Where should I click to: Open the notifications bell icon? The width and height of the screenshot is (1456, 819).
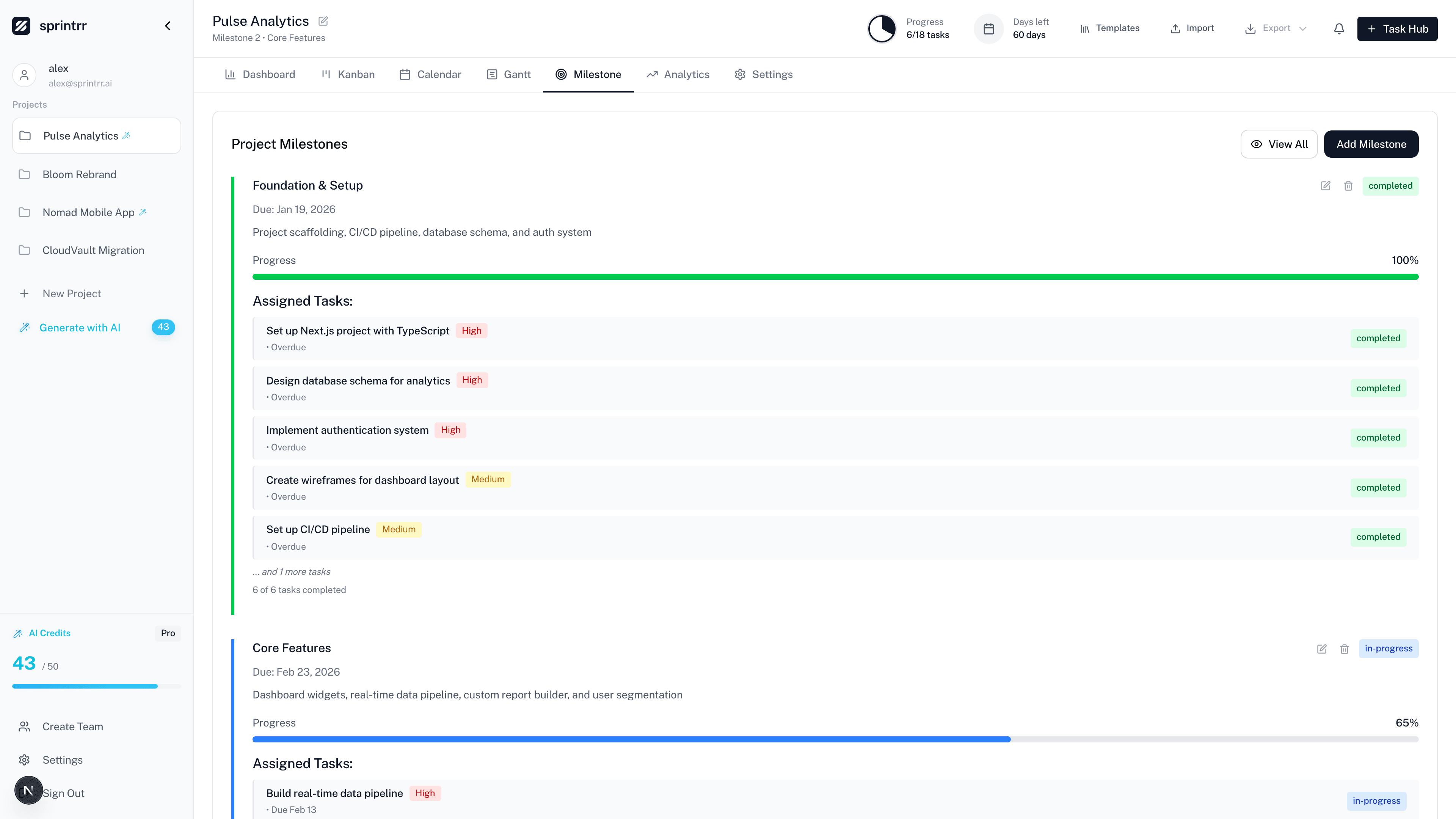(1338, 28)
